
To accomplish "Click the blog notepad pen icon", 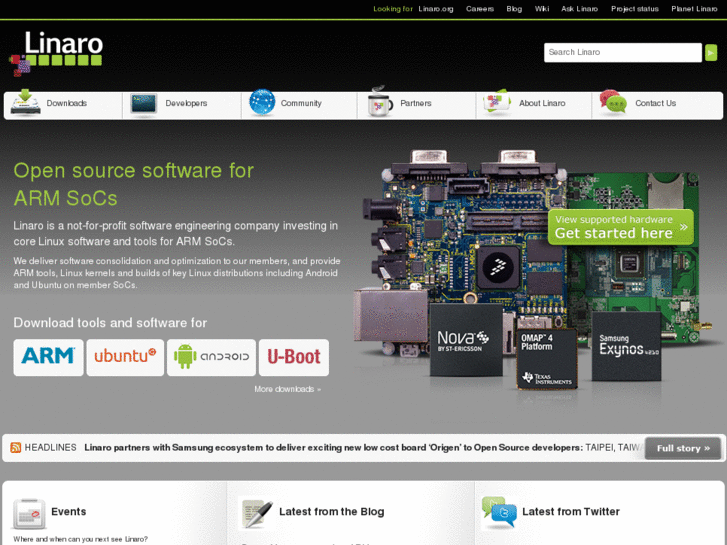I will pyautogui.click(x=255, y=513).
